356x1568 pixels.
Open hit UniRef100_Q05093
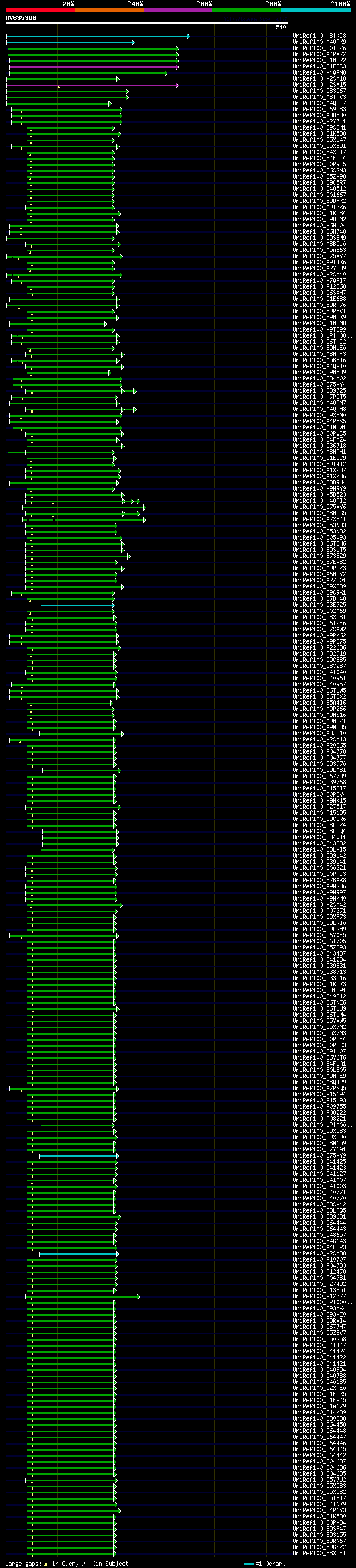click(319, 537)
